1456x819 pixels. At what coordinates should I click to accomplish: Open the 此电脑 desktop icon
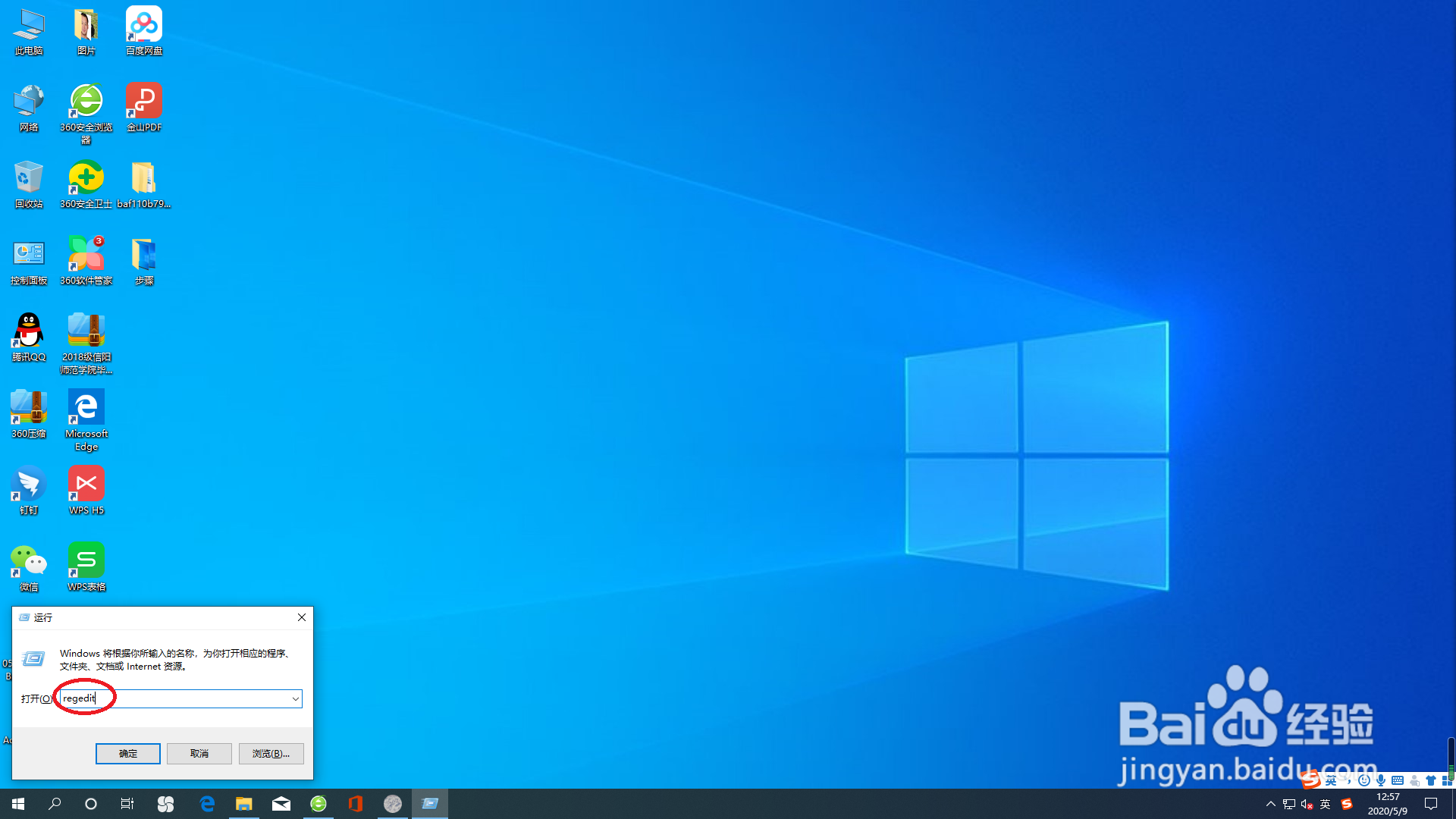pyautogui.click(x=29, y=32)
